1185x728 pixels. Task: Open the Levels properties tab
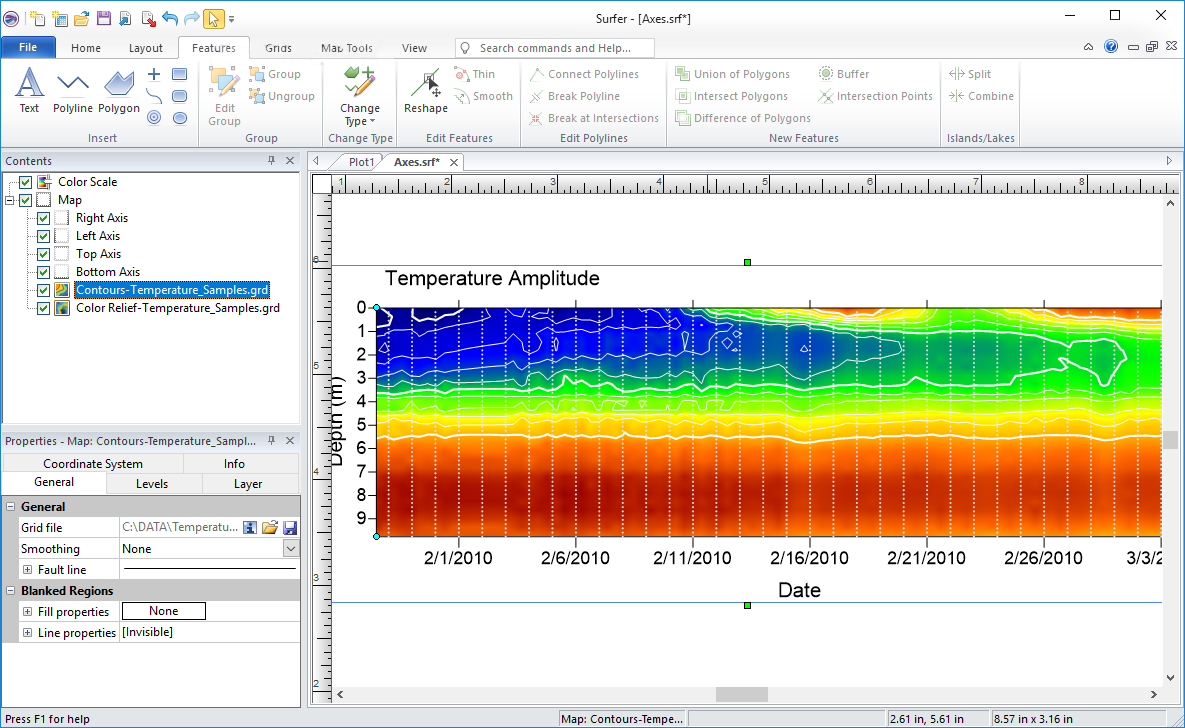(x=152, y=484)
